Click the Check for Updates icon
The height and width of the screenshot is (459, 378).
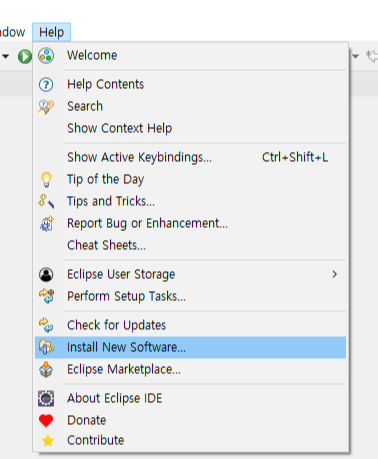(x=46, y=325)
